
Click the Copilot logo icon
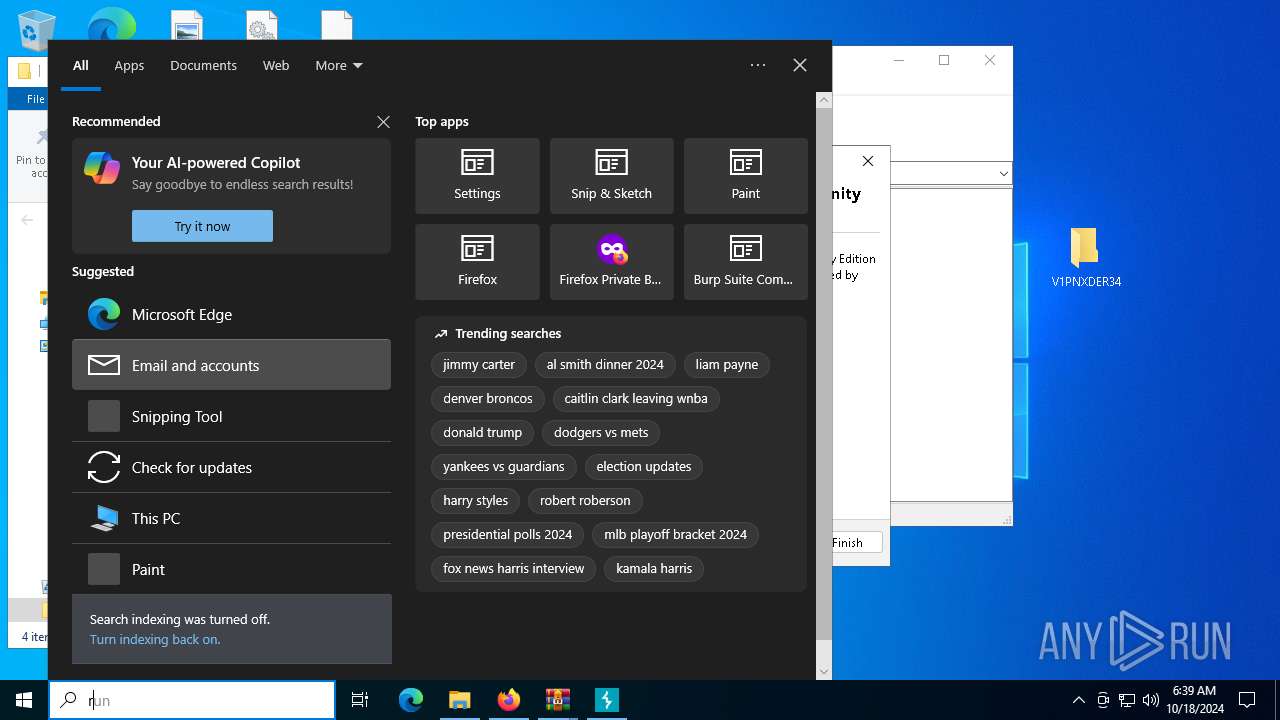(x=102, y=168)
